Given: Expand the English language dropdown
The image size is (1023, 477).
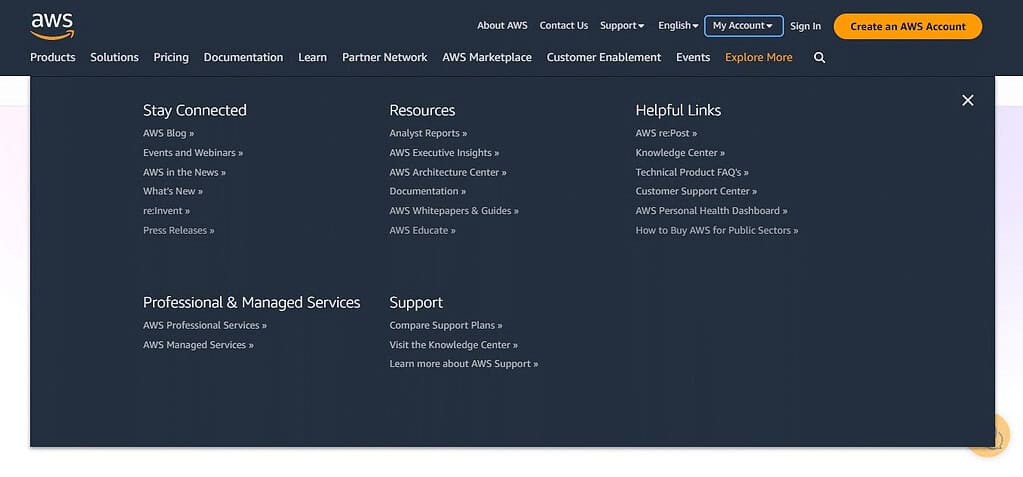Looking at the screenshot, I should (678, 25).
